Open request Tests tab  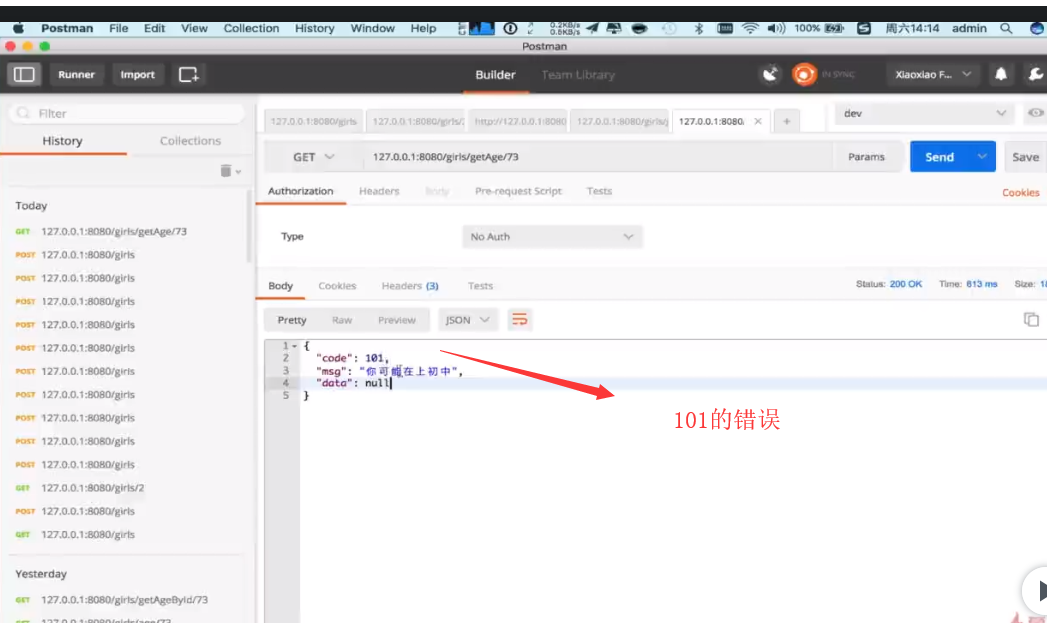point(599,191)
